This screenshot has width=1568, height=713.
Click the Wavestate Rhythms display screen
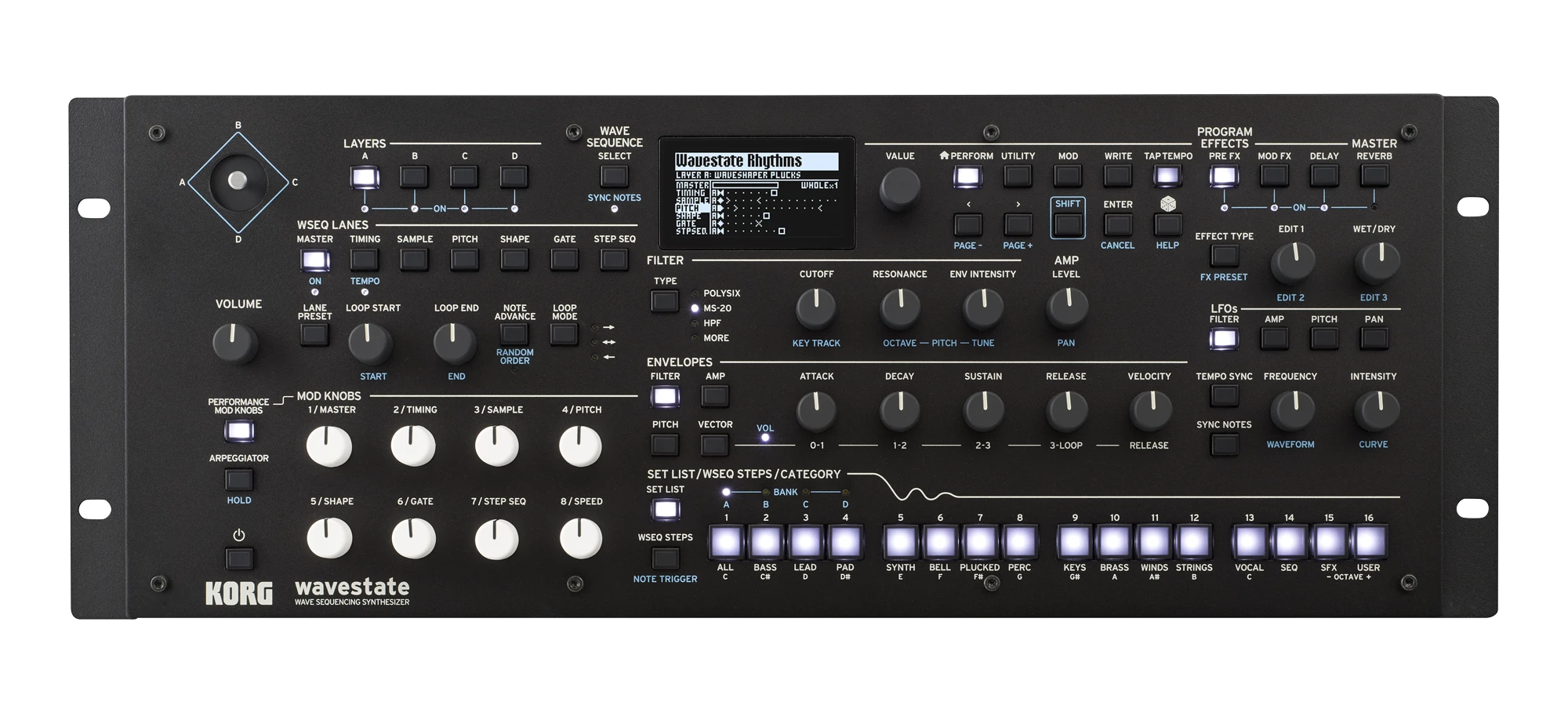(757, 193)
